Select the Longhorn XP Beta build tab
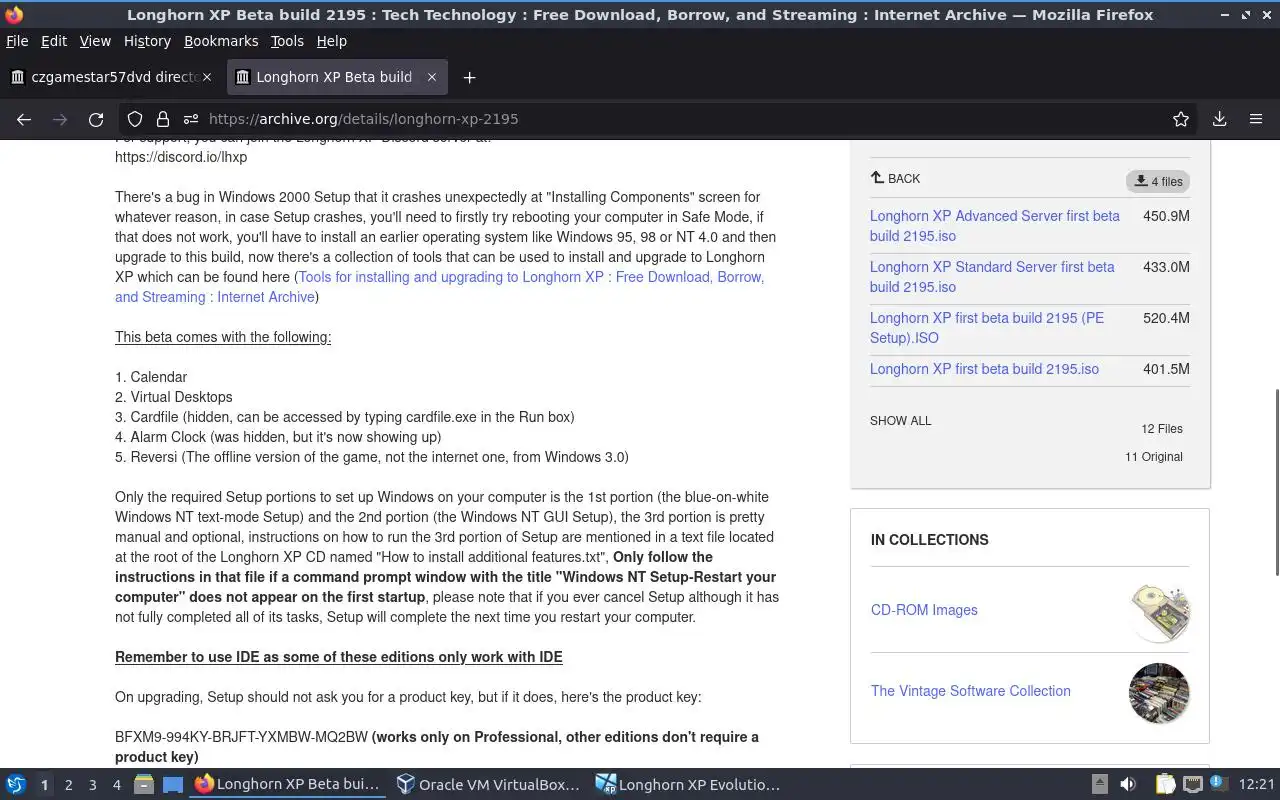This screenshot has width=1280, height=800. tap(337, 77)
